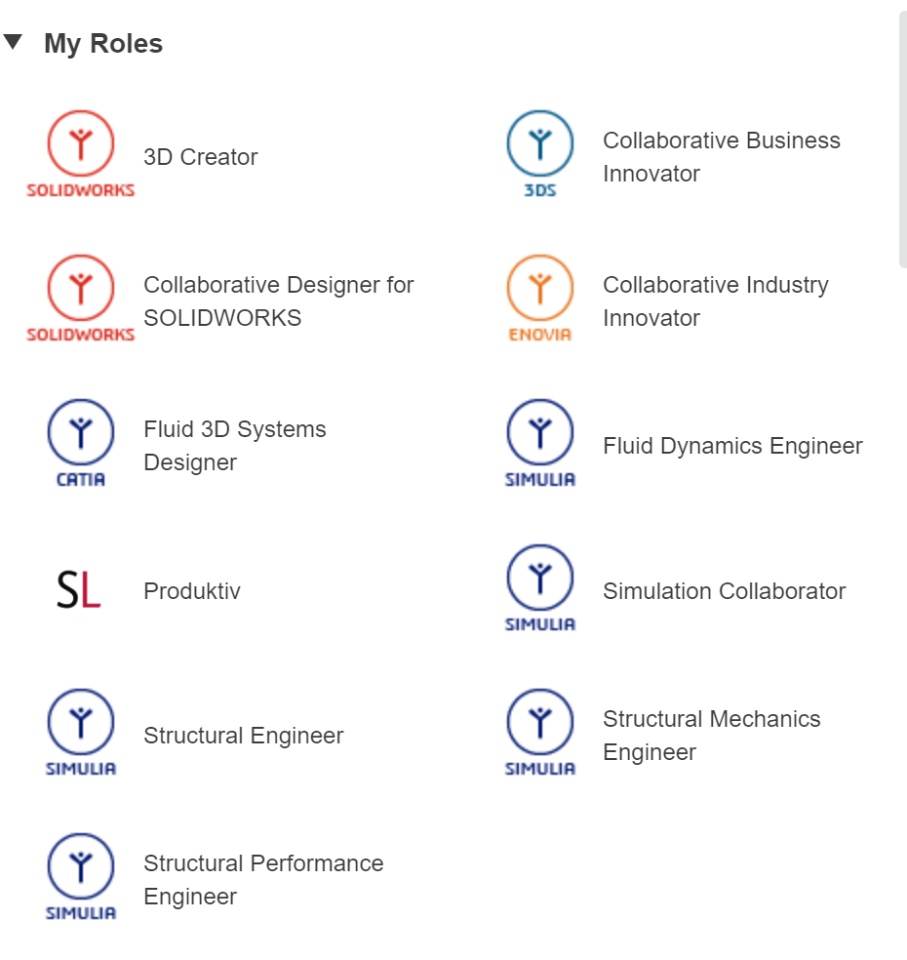The height and width of the screenshot is (960, 907).
Task: Click the SIMULIA Structural Mechanics Engineer icon
Action: point(540,732)
